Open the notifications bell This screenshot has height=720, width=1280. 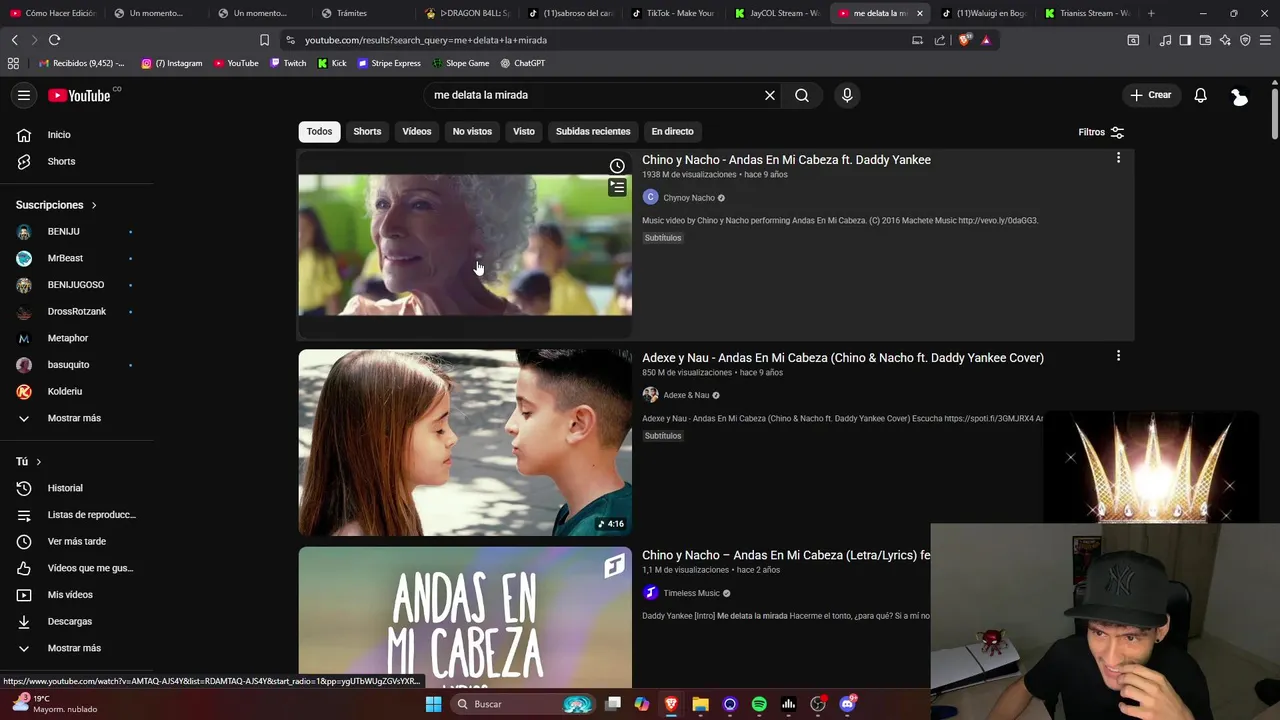tap(1200, 95)
